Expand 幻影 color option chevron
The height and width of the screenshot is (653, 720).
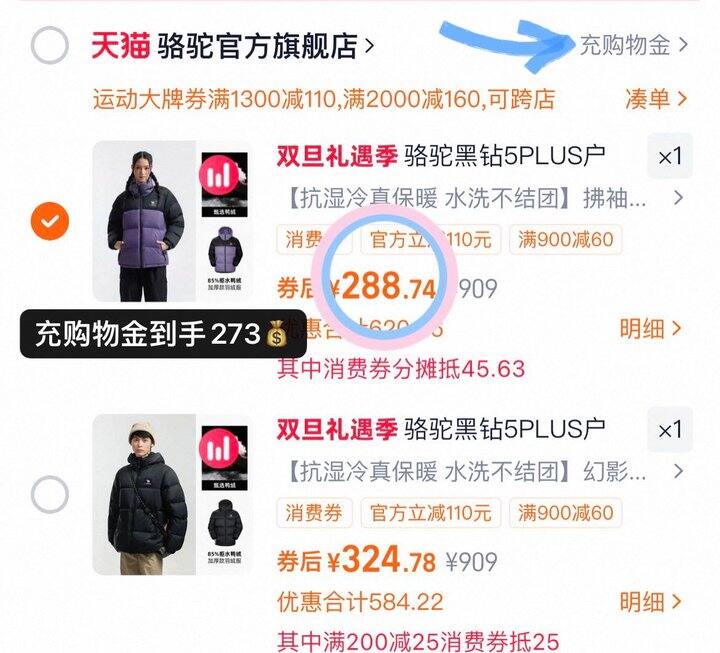[x=678, y=472]
